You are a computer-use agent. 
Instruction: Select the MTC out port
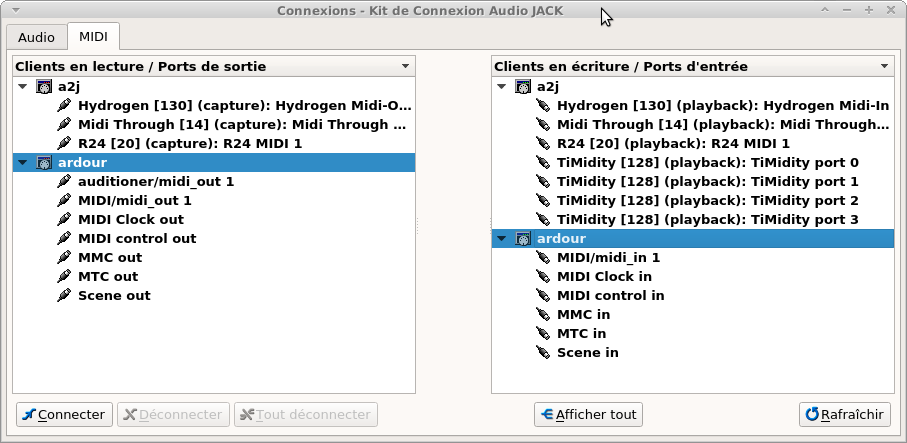(x=108, y=277)
